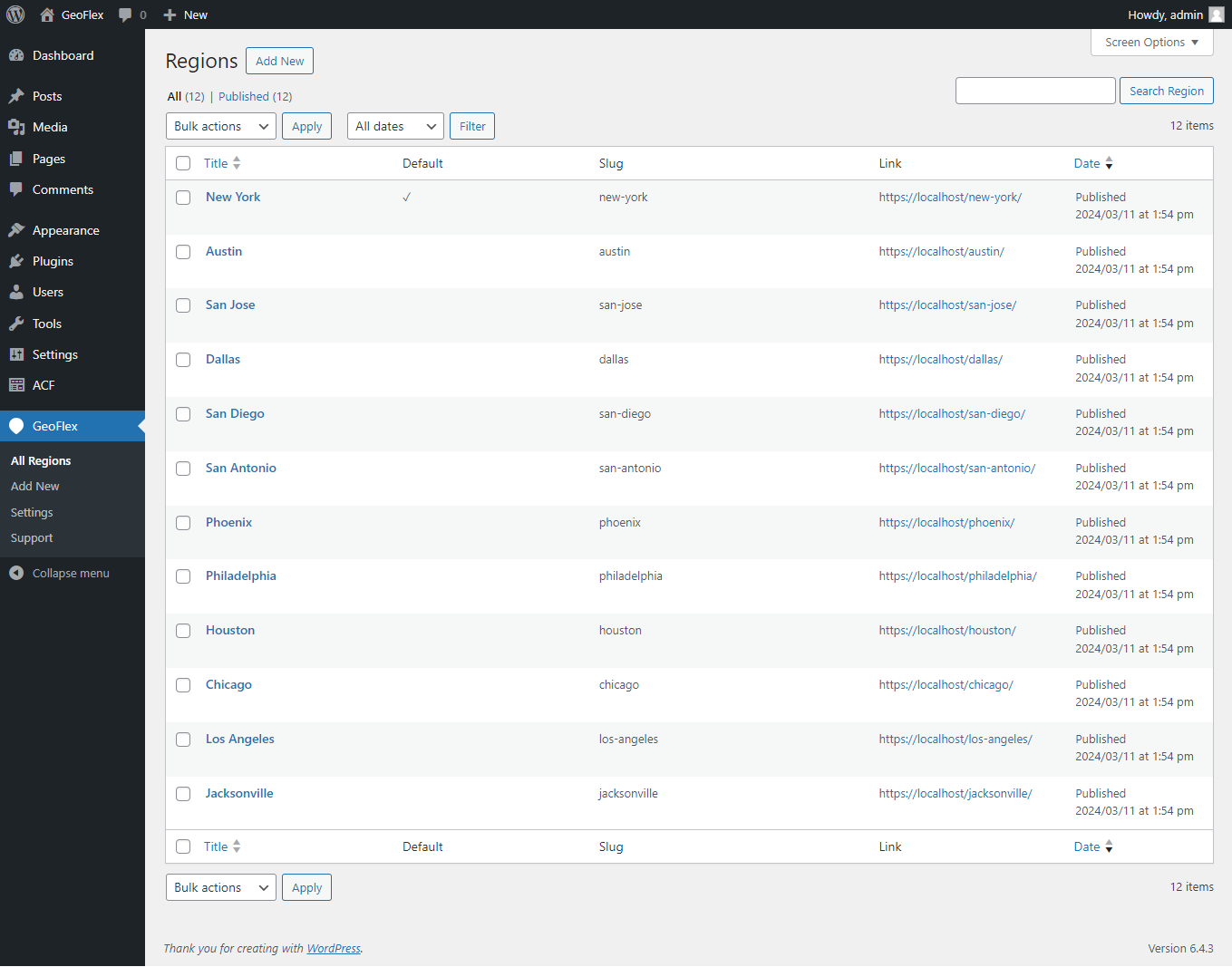Viewport: 1232px width, 967px height.
Task: Open Howdy, admin account menu
Action: 1176,15
